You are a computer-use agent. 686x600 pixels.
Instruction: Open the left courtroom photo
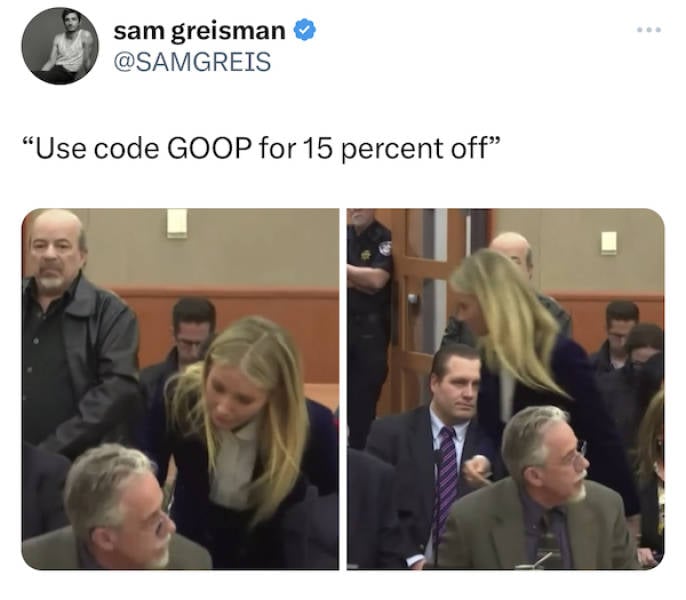coord(180,389)
